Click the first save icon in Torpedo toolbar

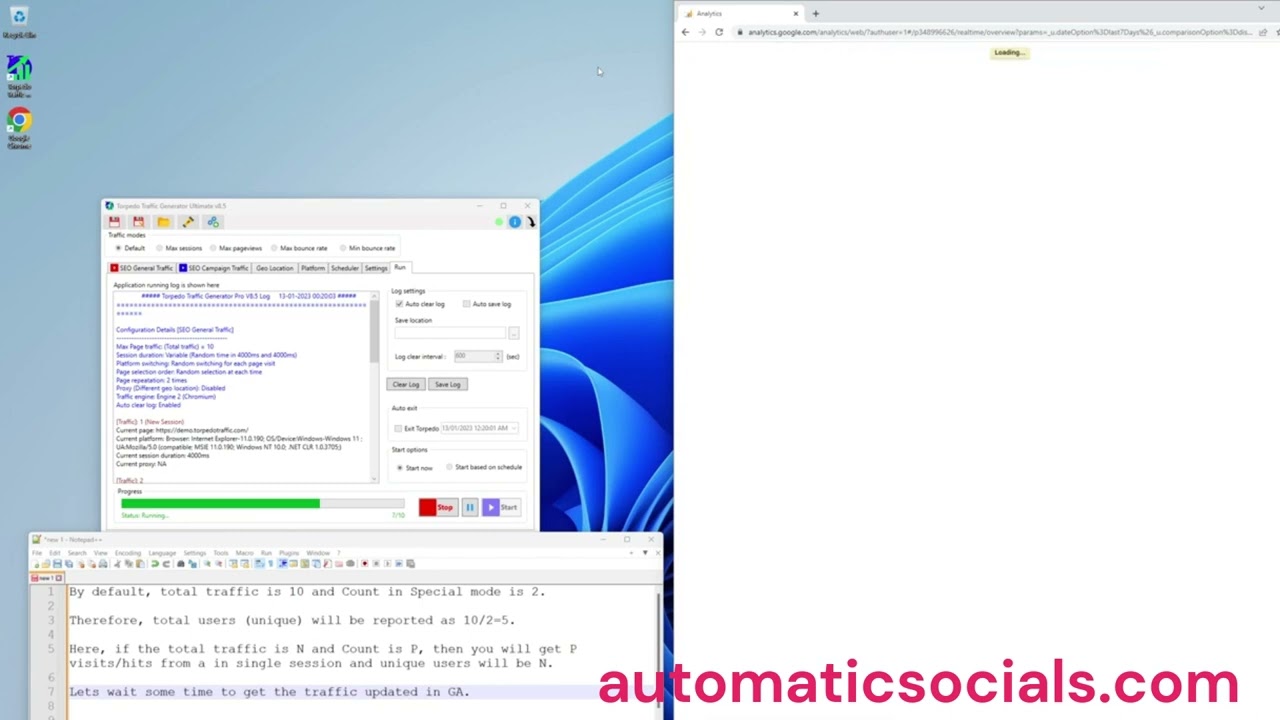[114, 222]
